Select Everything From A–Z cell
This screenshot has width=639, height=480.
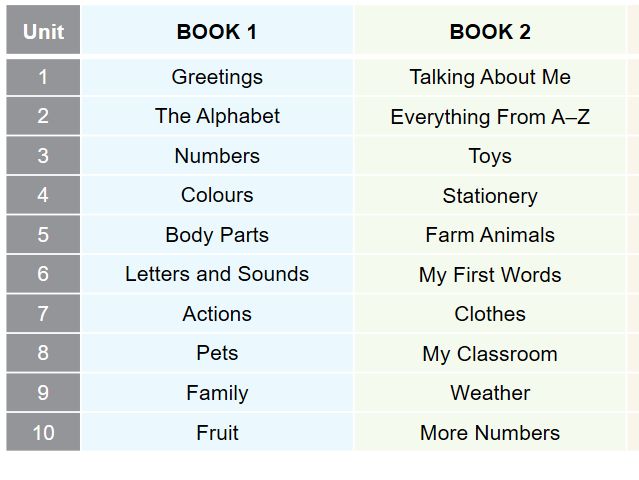tap(490, 117)
